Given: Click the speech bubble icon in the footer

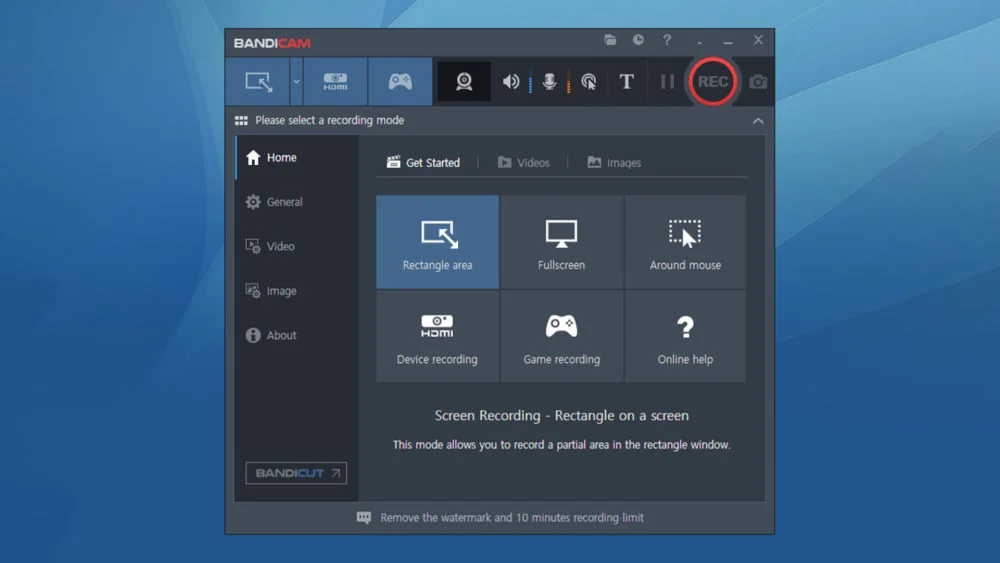Looking at the screenshot, I should coord(364,518).
